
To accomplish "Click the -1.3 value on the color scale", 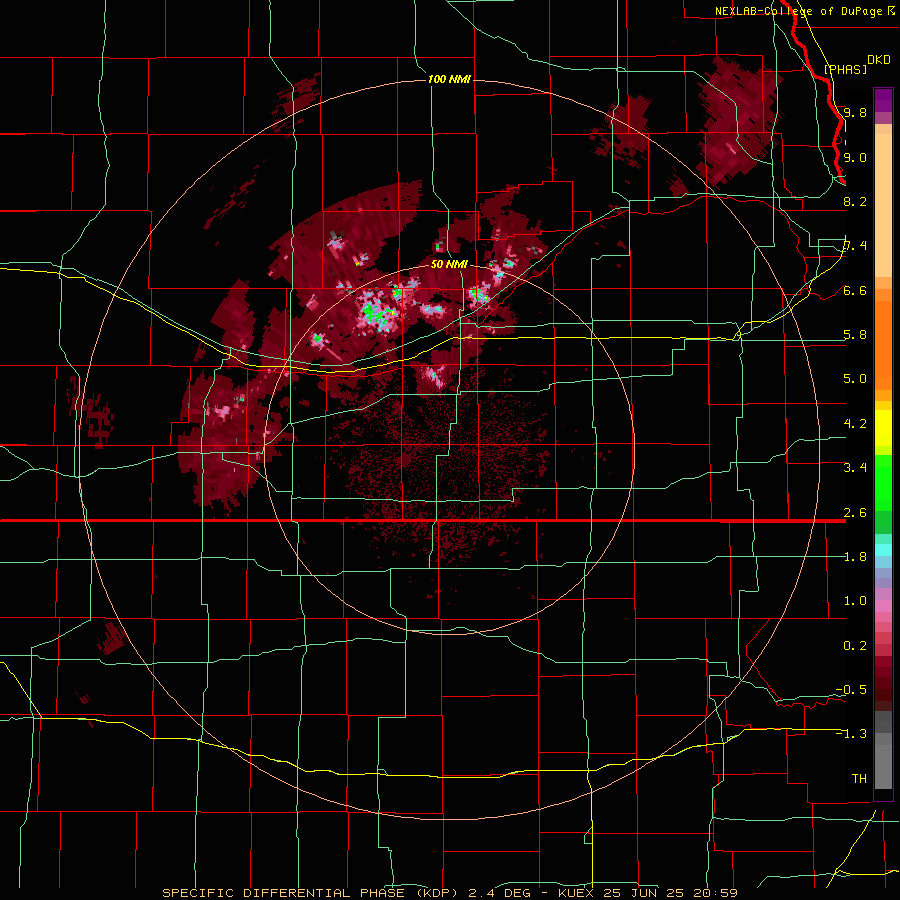I will tap(851, 734).
